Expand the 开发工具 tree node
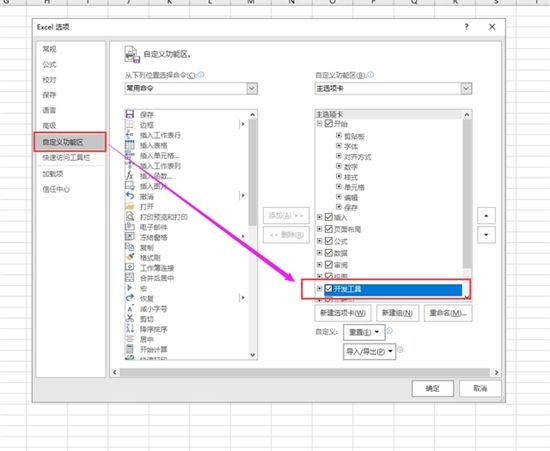550x451 pixels. 320,289
